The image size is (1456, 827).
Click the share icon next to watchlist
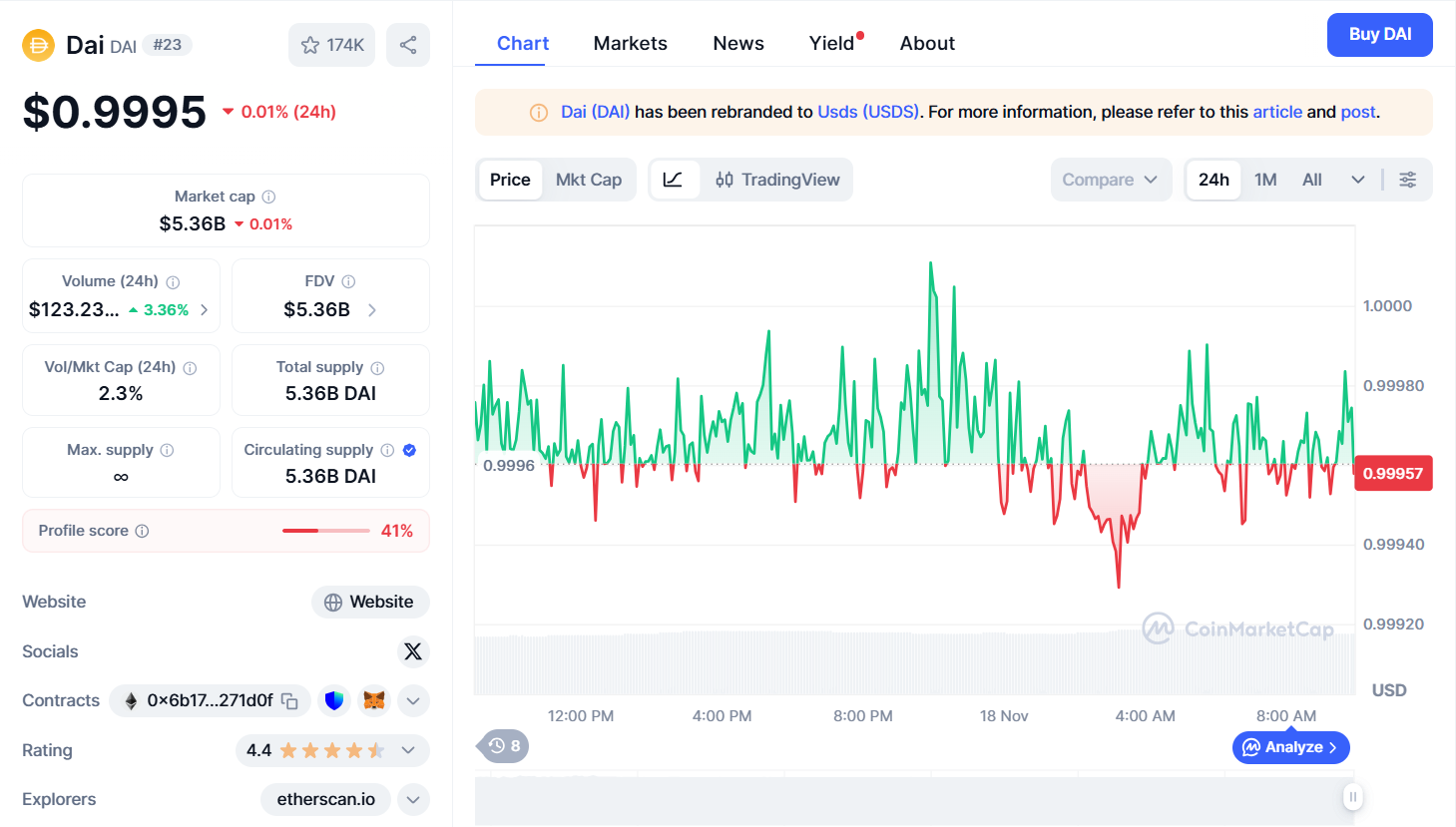(x=408, y=45)
